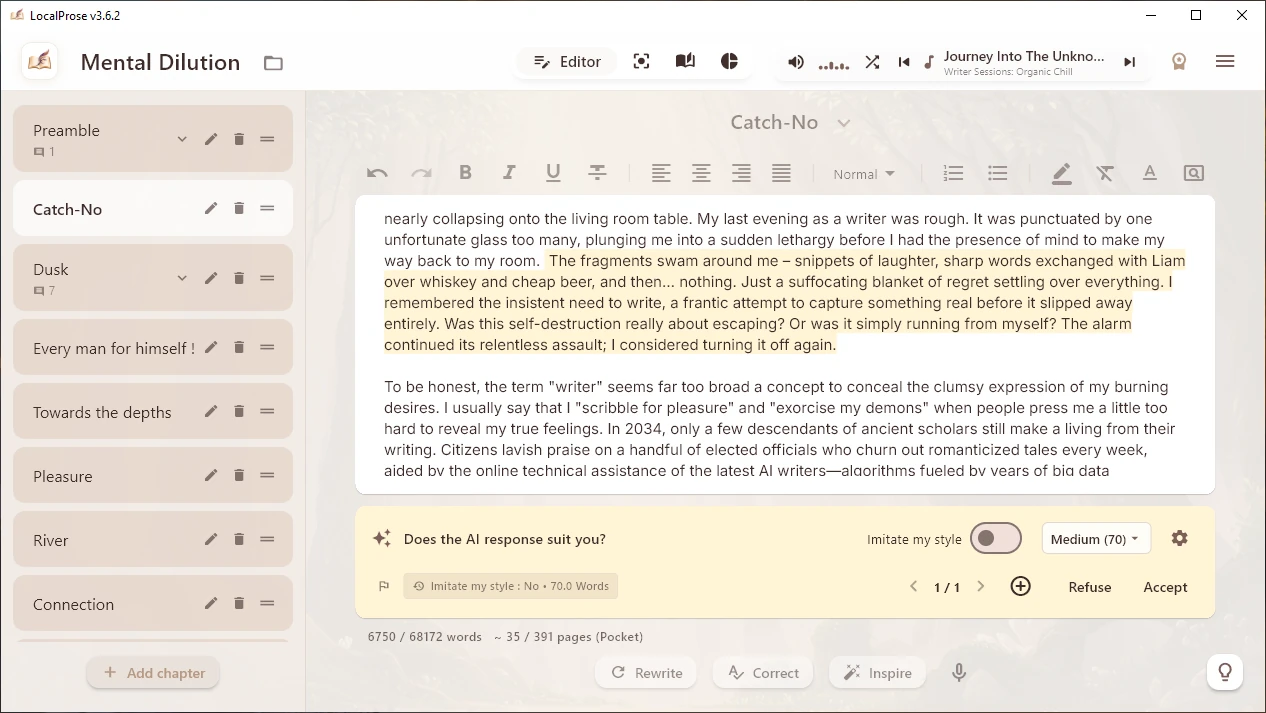Toggle bold formatting
The image size is (1266, 713).
(465, 173)
